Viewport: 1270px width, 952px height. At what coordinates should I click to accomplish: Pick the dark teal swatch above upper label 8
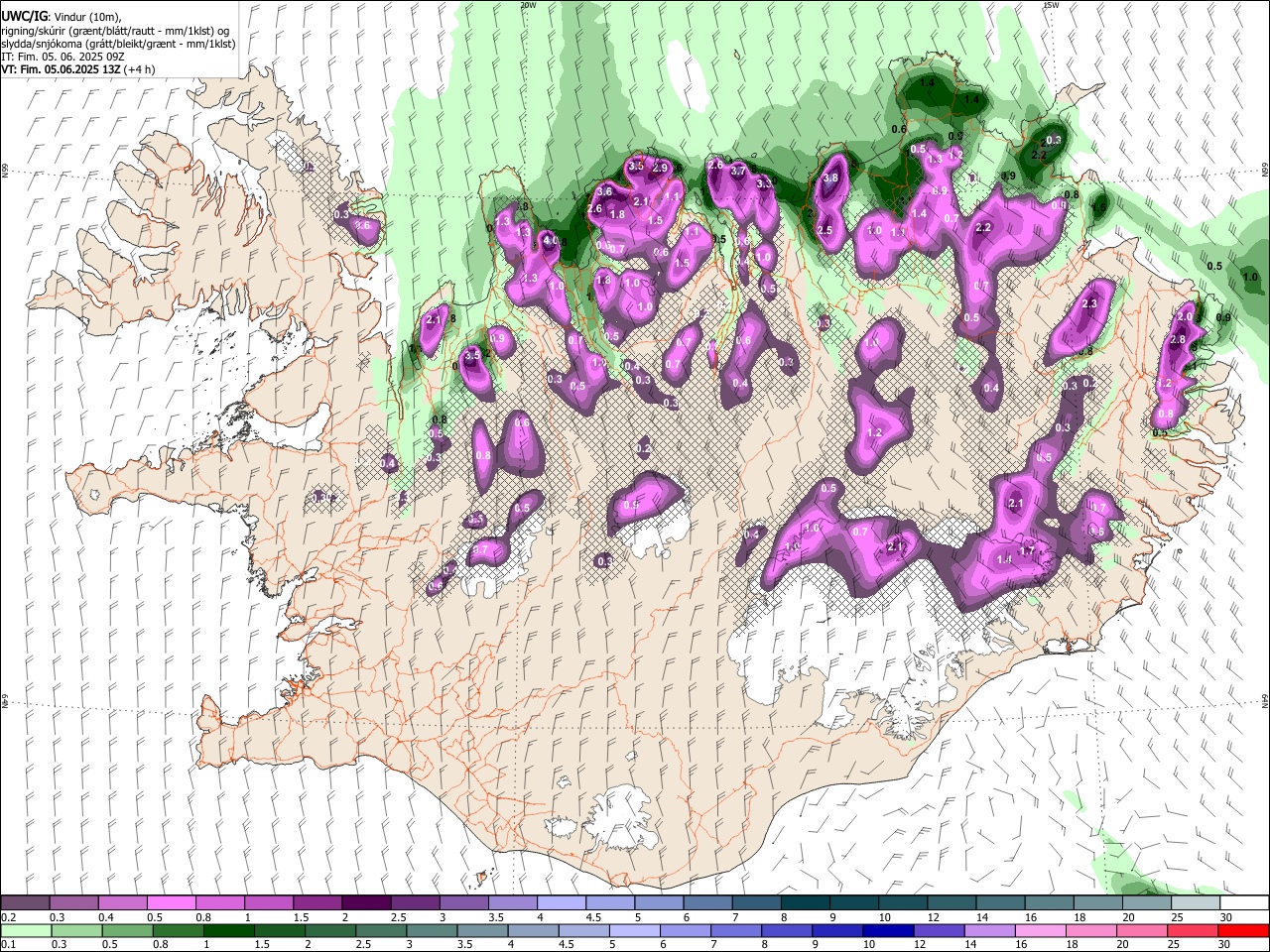pyautogui.click(x=805, y=902)
